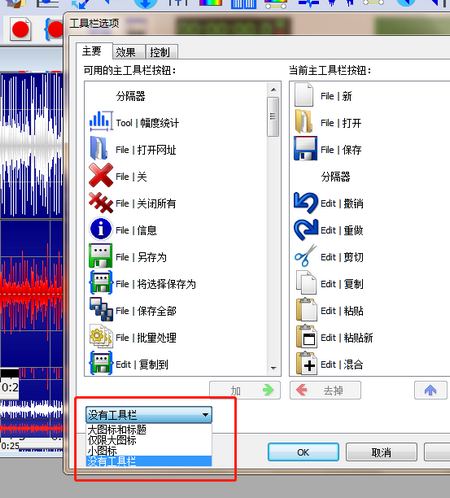Click the red record button in toolbar
This screenshot has height=498, width=450.
[x=21, y=30]
